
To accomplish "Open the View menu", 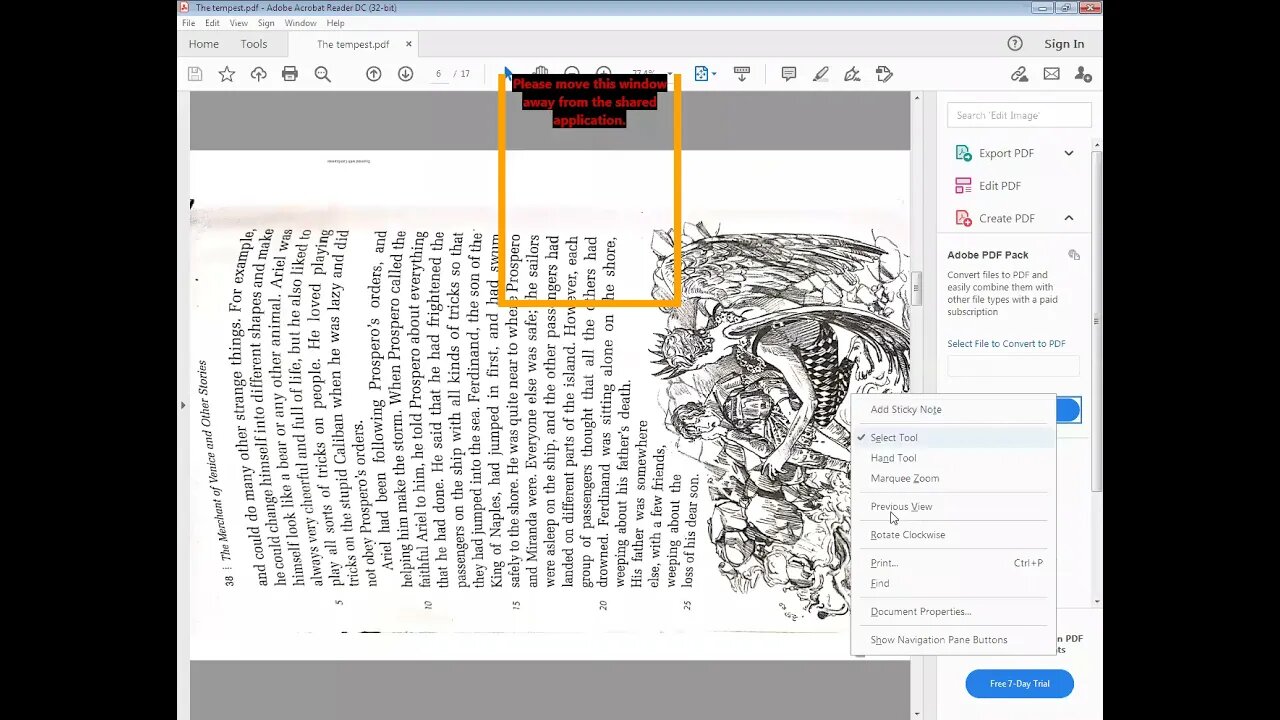I will click(x=239, y=23).
